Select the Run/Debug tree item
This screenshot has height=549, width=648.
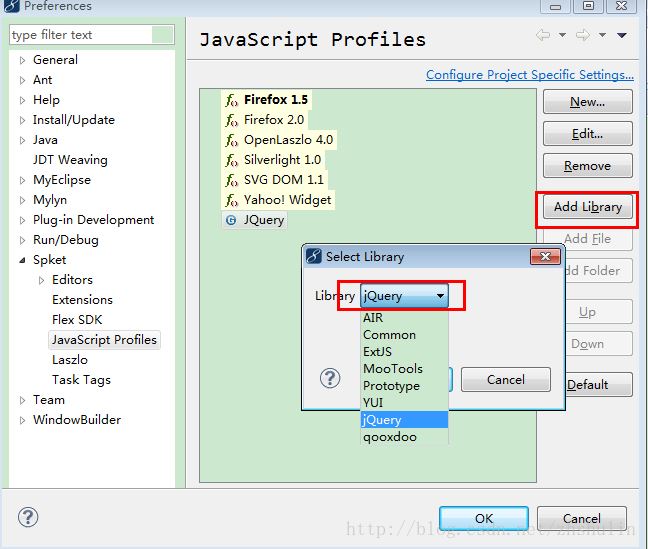[x=66, y=240]
